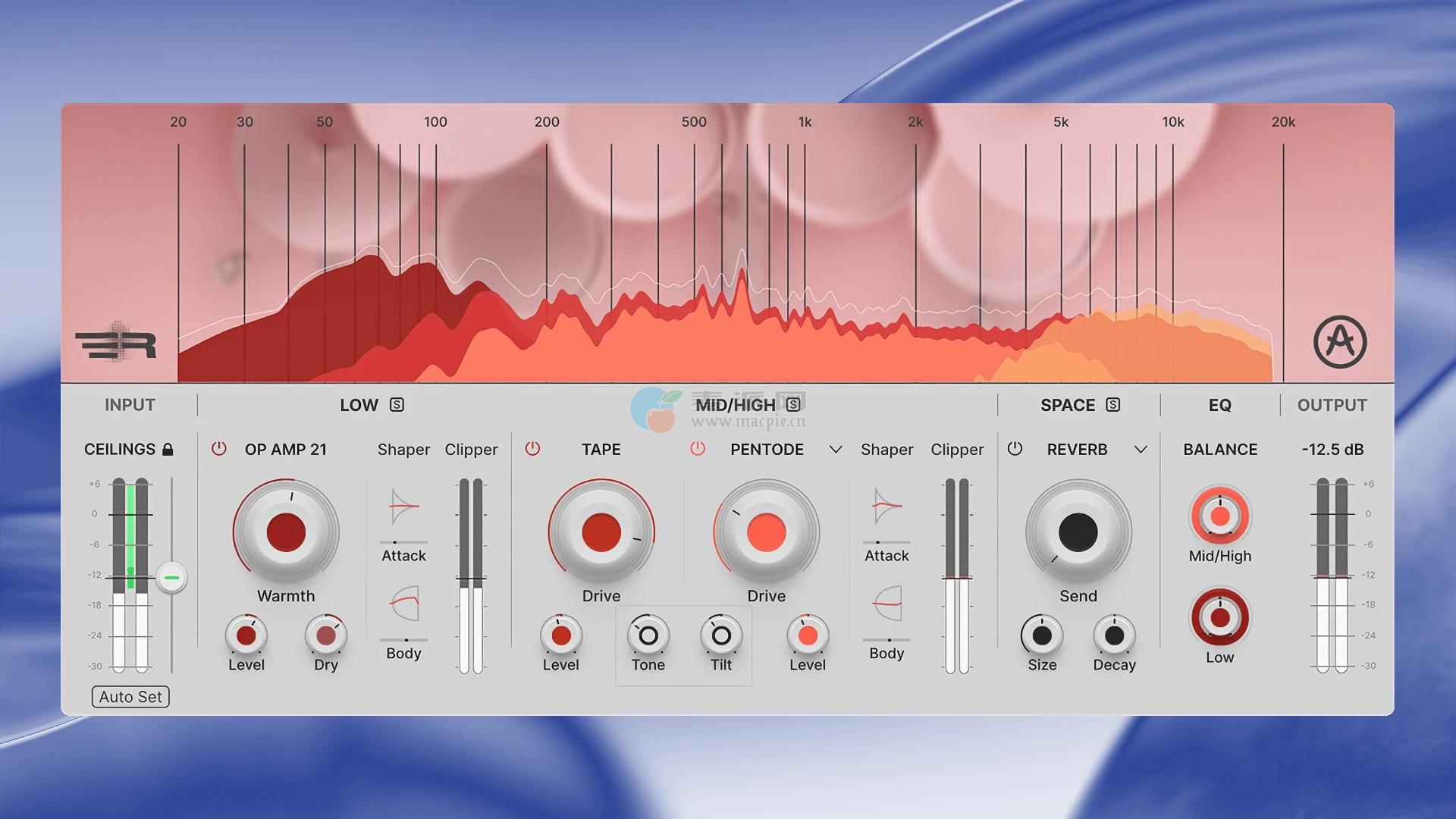Click the LOW Body slider under curve
The image size is (1456, 819).
pyautogui.click(x=403, y=640)
